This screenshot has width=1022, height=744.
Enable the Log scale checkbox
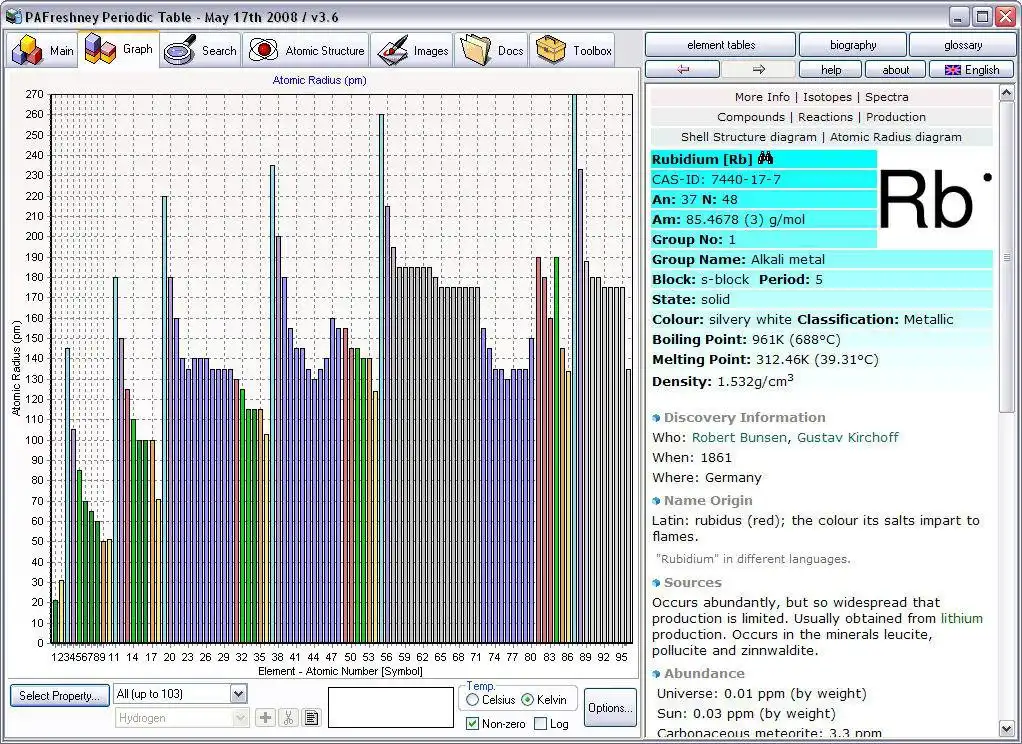pyautogui.click(x=541, y=724)
